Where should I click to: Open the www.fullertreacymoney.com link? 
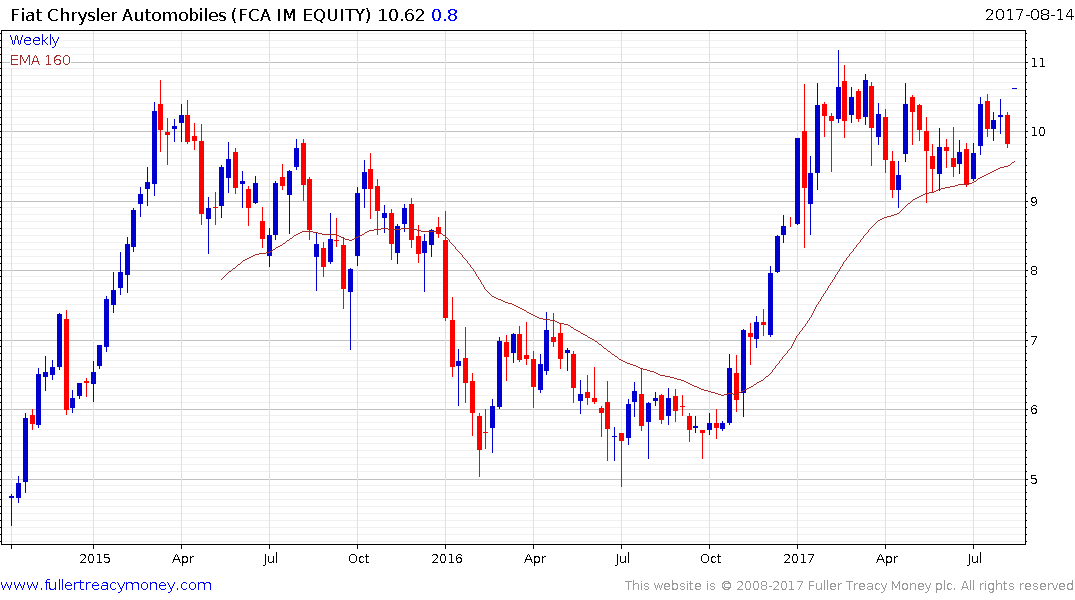point(106,585)
